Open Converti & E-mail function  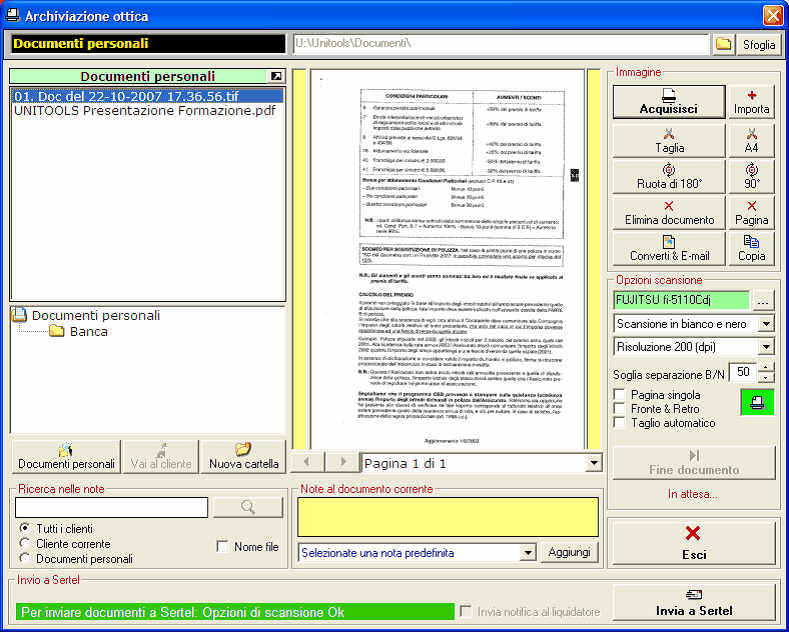pos(668,248)
